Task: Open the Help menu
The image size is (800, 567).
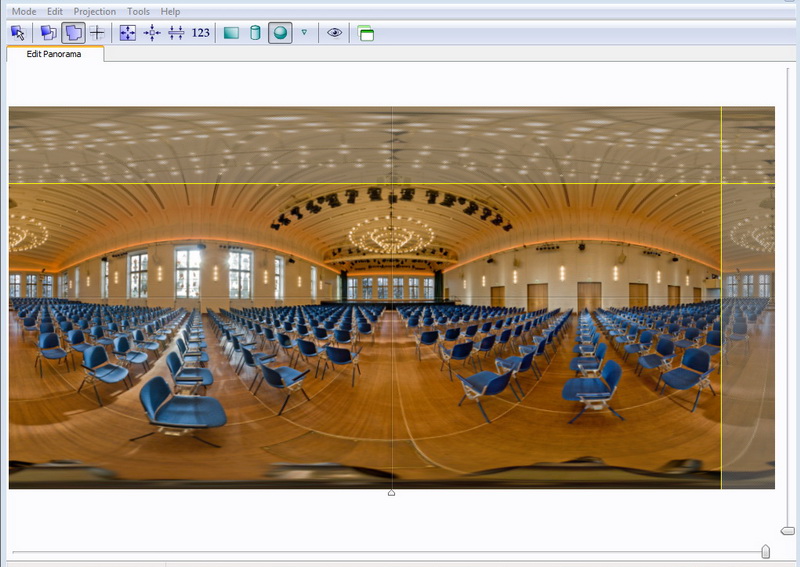Action: [x=170, y=11]
